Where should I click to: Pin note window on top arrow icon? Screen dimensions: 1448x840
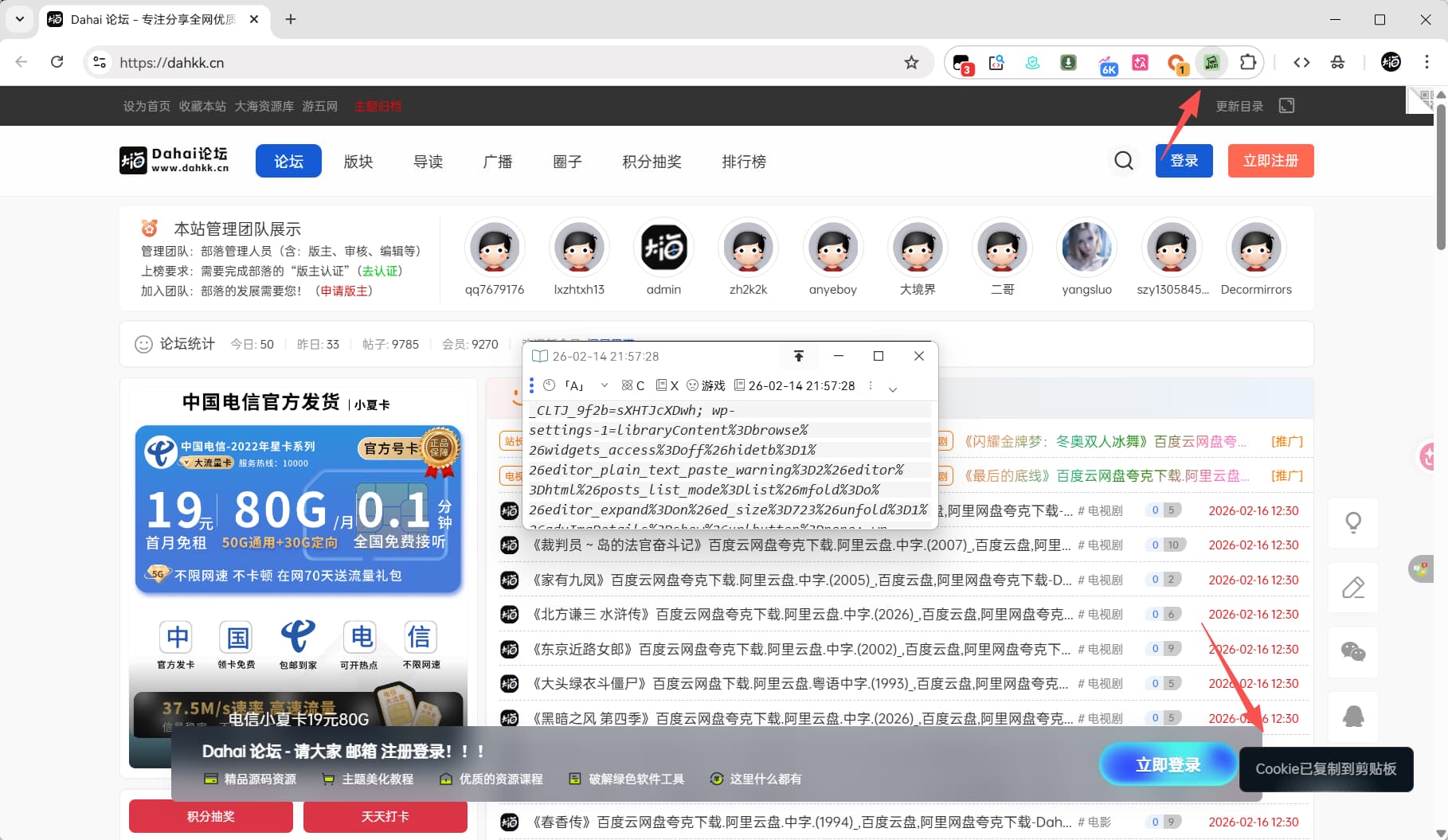tap(798, 356)
